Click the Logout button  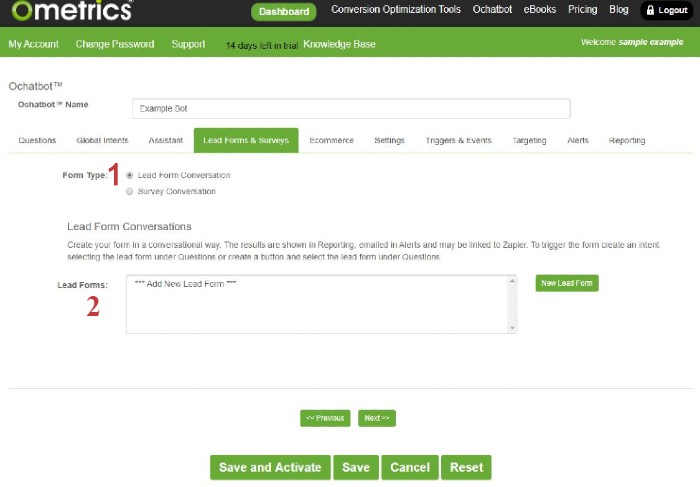pyautogui.click(x=667, y=10)
